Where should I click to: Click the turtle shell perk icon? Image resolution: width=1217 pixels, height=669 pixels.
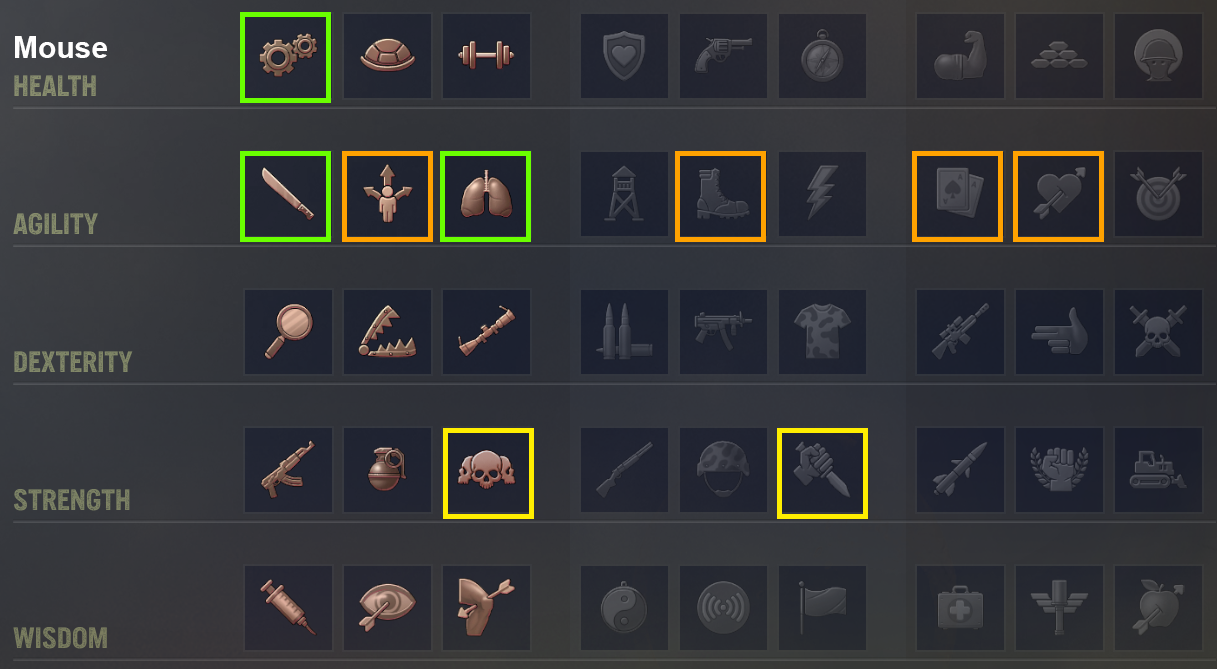387,56
